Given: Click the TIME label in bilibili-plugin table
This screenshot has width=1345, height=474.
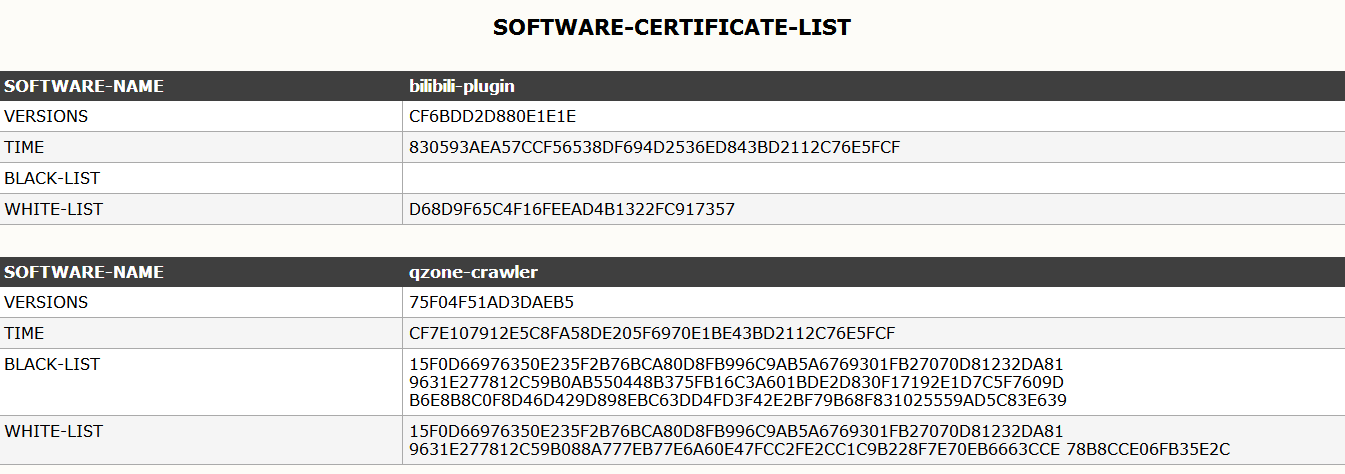Looking at the screenshot, I should 24,147.
